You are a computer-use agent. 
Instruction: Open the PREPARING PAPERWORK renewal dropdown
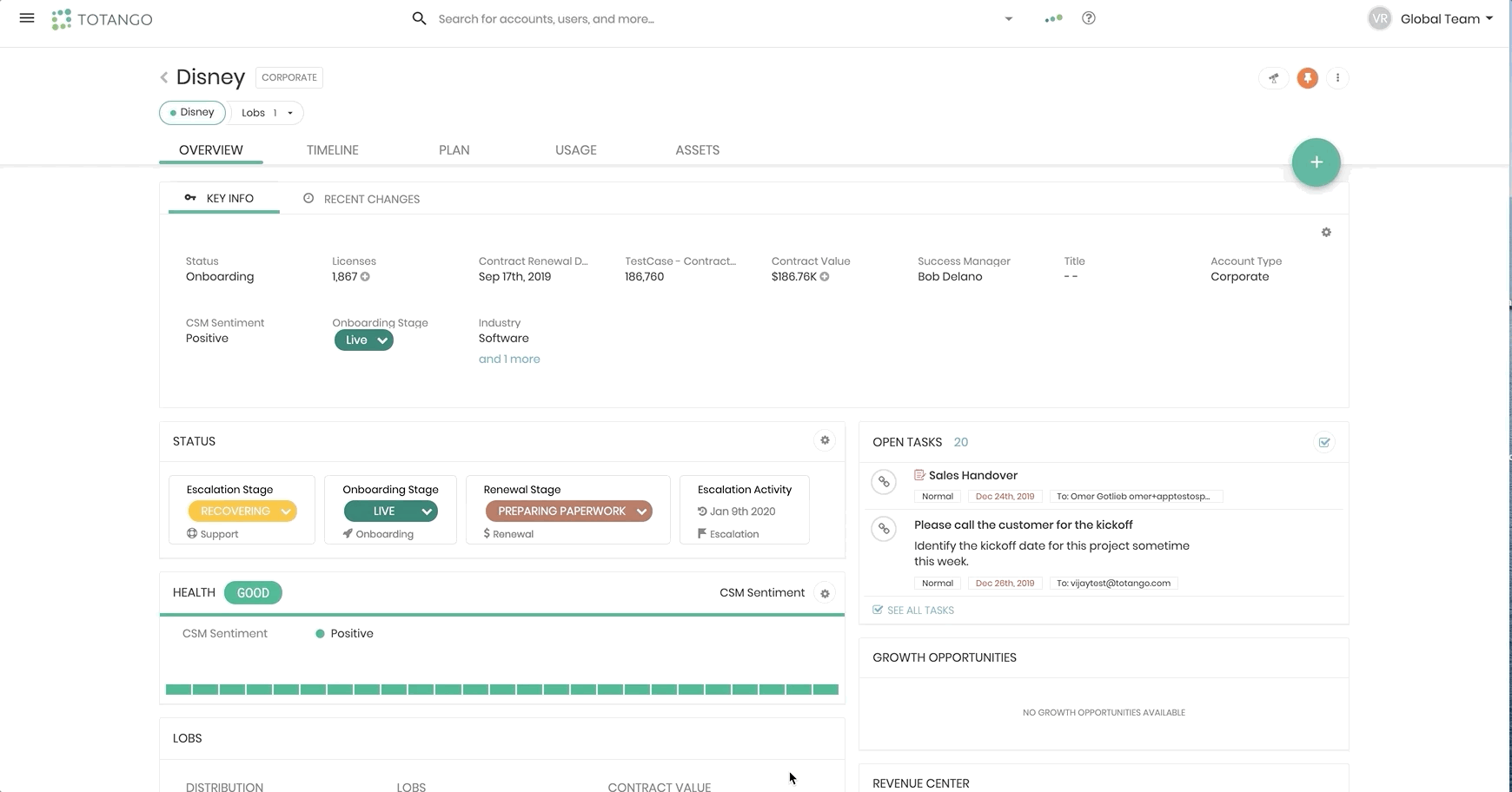coord(568,511)
